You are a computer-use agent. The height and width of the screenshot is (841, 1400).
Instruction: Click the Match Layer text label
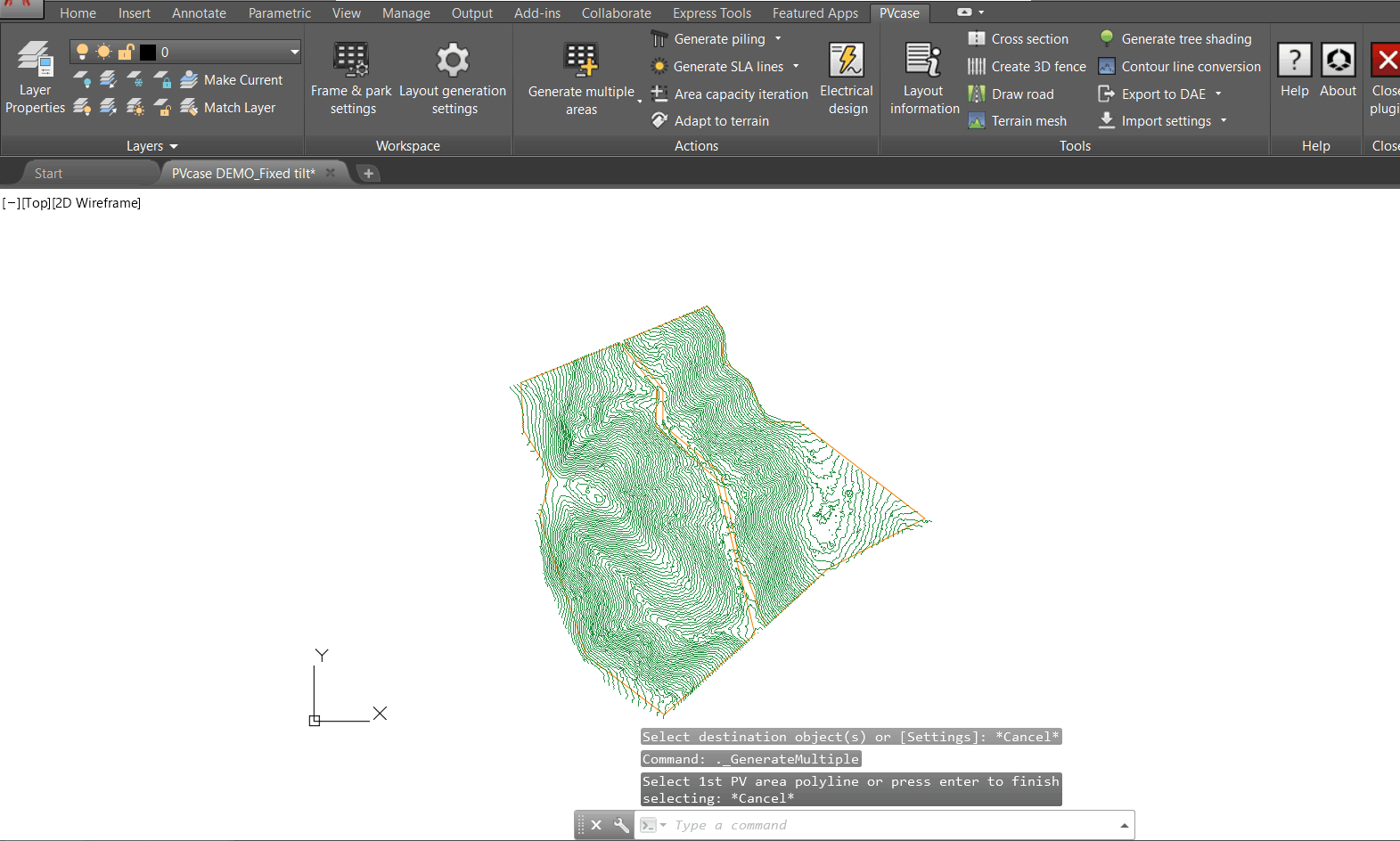coord(240,108)
